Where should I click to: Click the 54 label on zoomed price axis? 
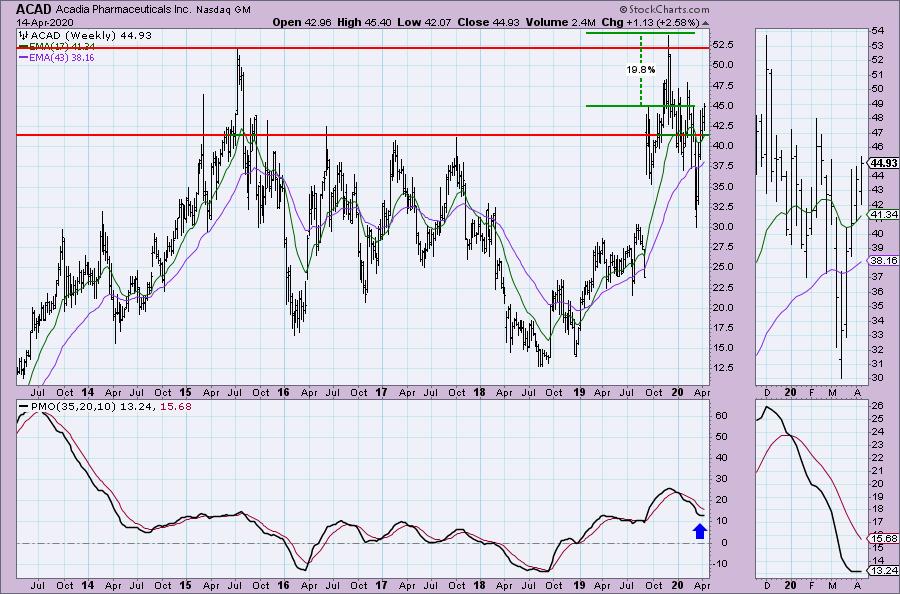(x=878, y=30)
